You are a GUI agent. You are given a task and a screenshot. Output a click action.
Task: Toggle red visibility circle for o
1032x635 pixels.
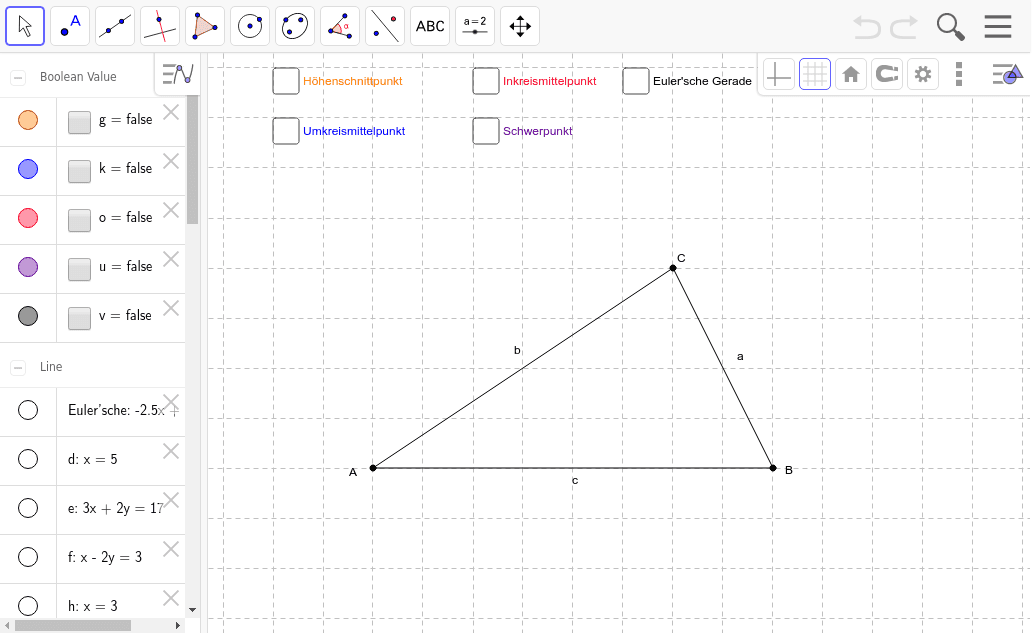tap(28, 218)
